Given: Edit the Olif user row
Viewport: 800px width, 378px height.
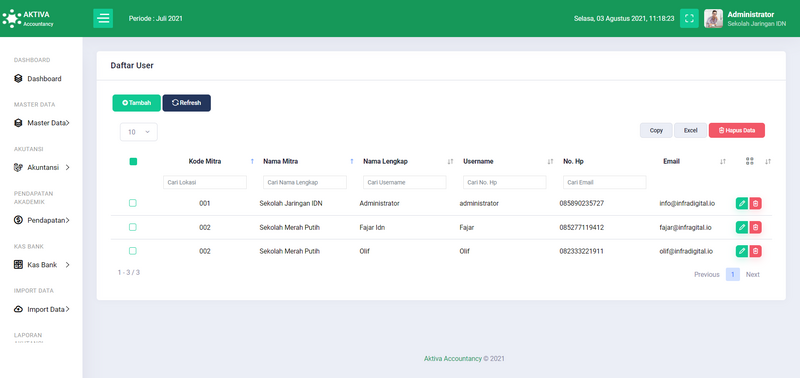Looking at the screenshot, I should 742,251.
